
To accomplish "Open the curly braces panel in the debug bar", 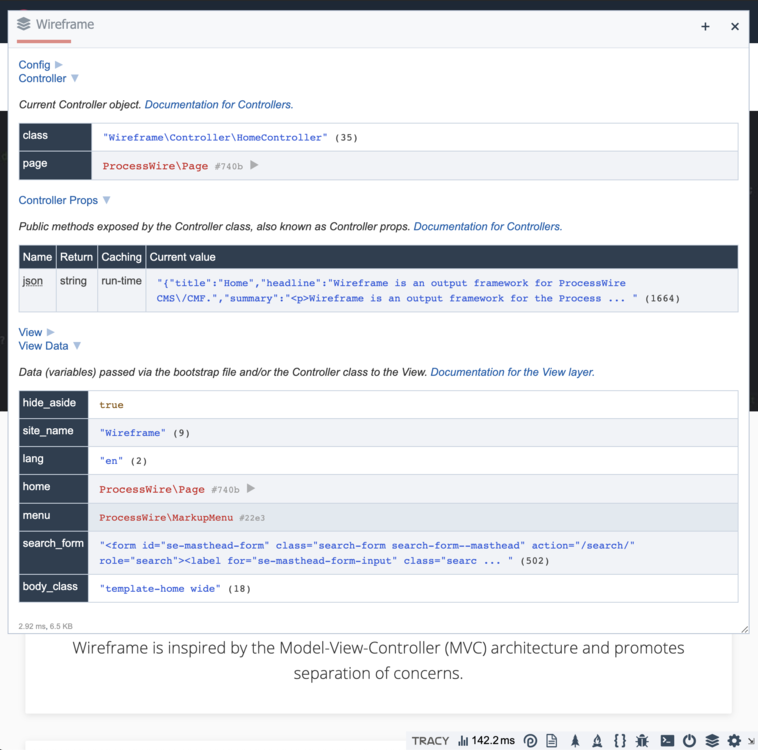I will 620,741.
